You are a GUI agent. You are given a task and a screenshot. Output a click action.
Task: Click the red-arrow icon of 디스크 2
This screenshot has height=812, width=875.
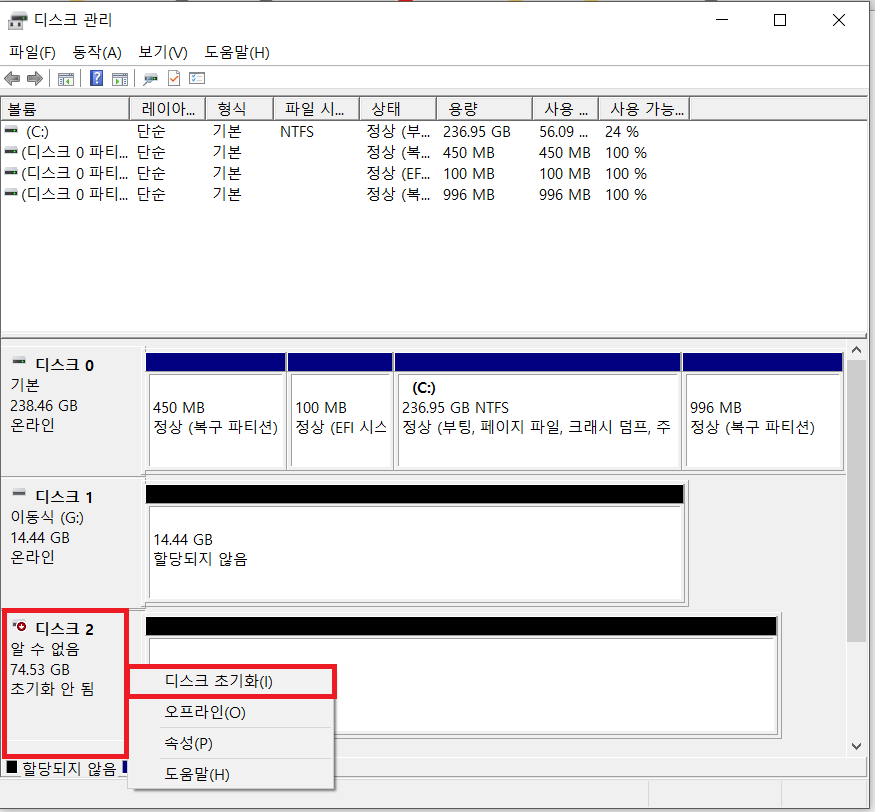pos(20,626)
